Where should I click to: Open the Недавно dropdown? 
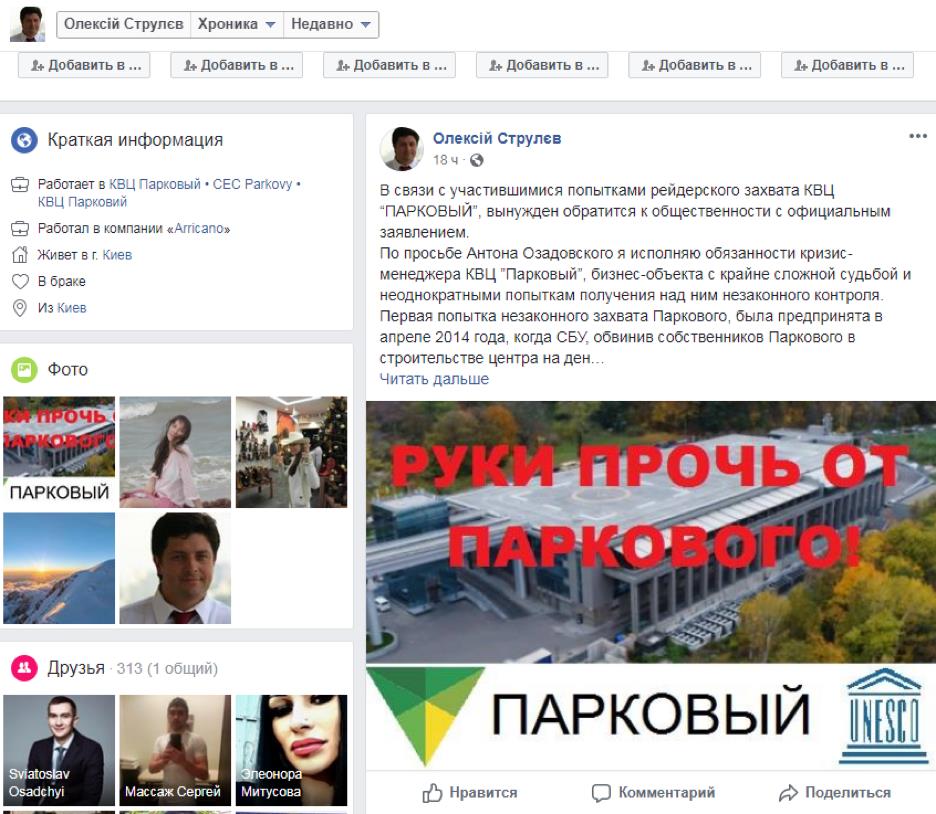click(331, 24)
